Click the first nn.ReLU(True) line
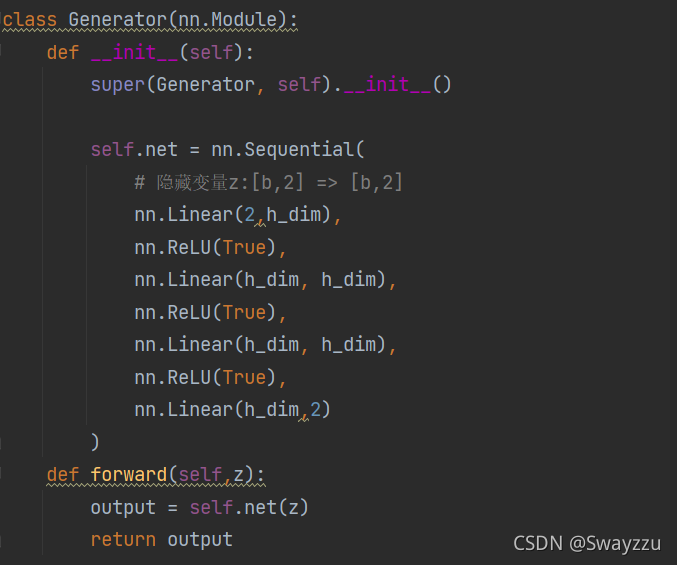Image resolution: width=677 pixels, height=565 pixels. pyautogui.click(x=210, y=247)
